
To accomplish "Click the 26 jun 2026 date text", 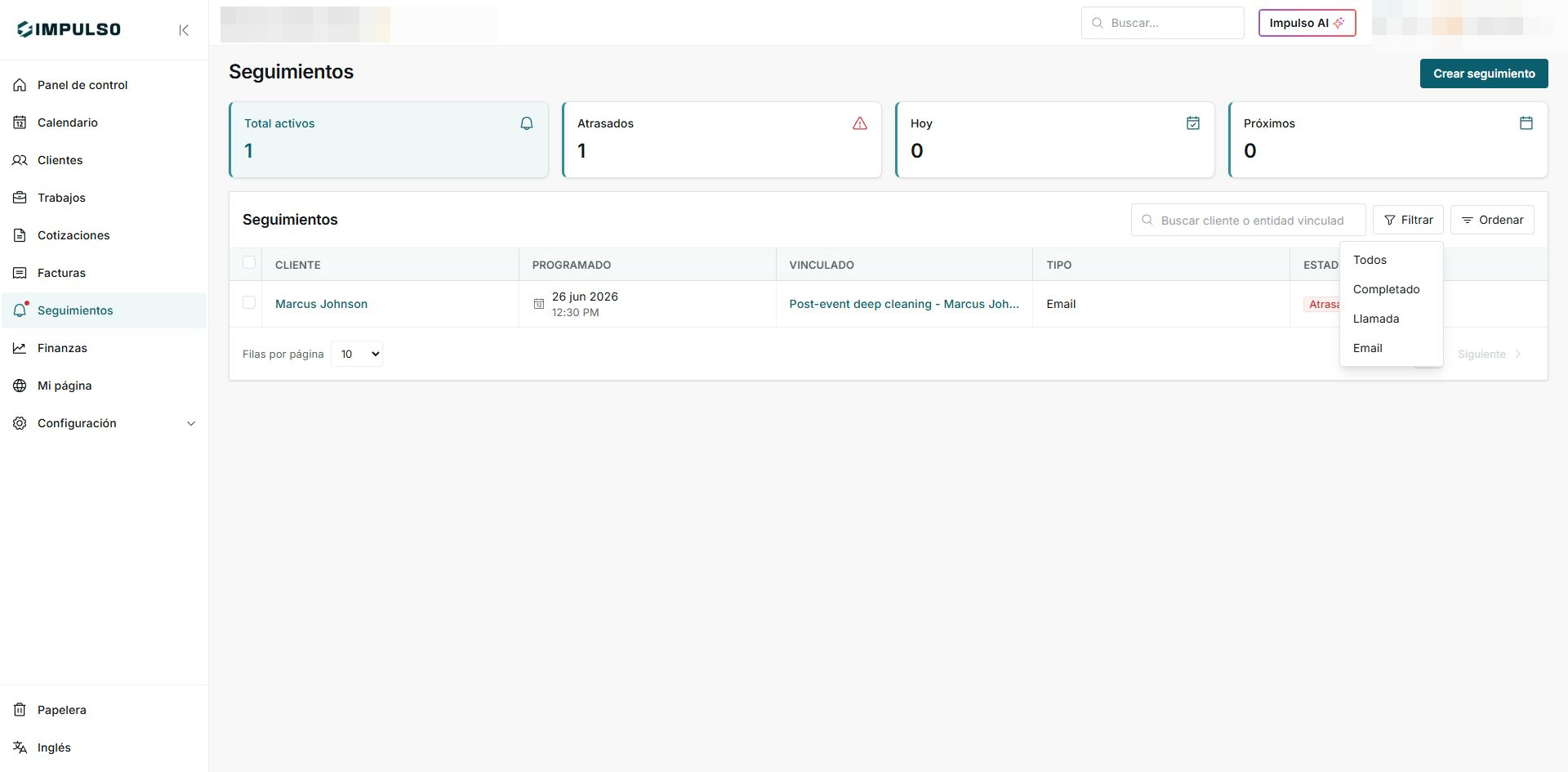I will pos(585,297).
